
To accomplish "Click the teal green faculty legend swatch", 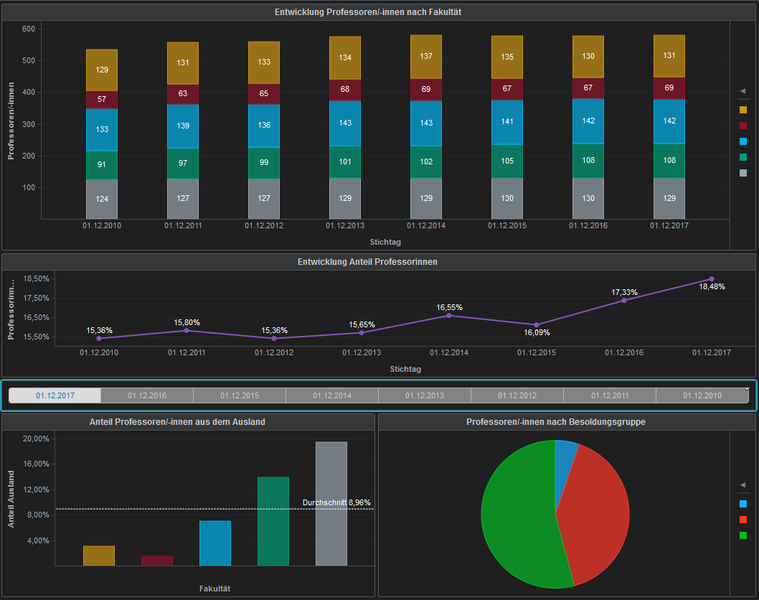I will click(742, 157).
